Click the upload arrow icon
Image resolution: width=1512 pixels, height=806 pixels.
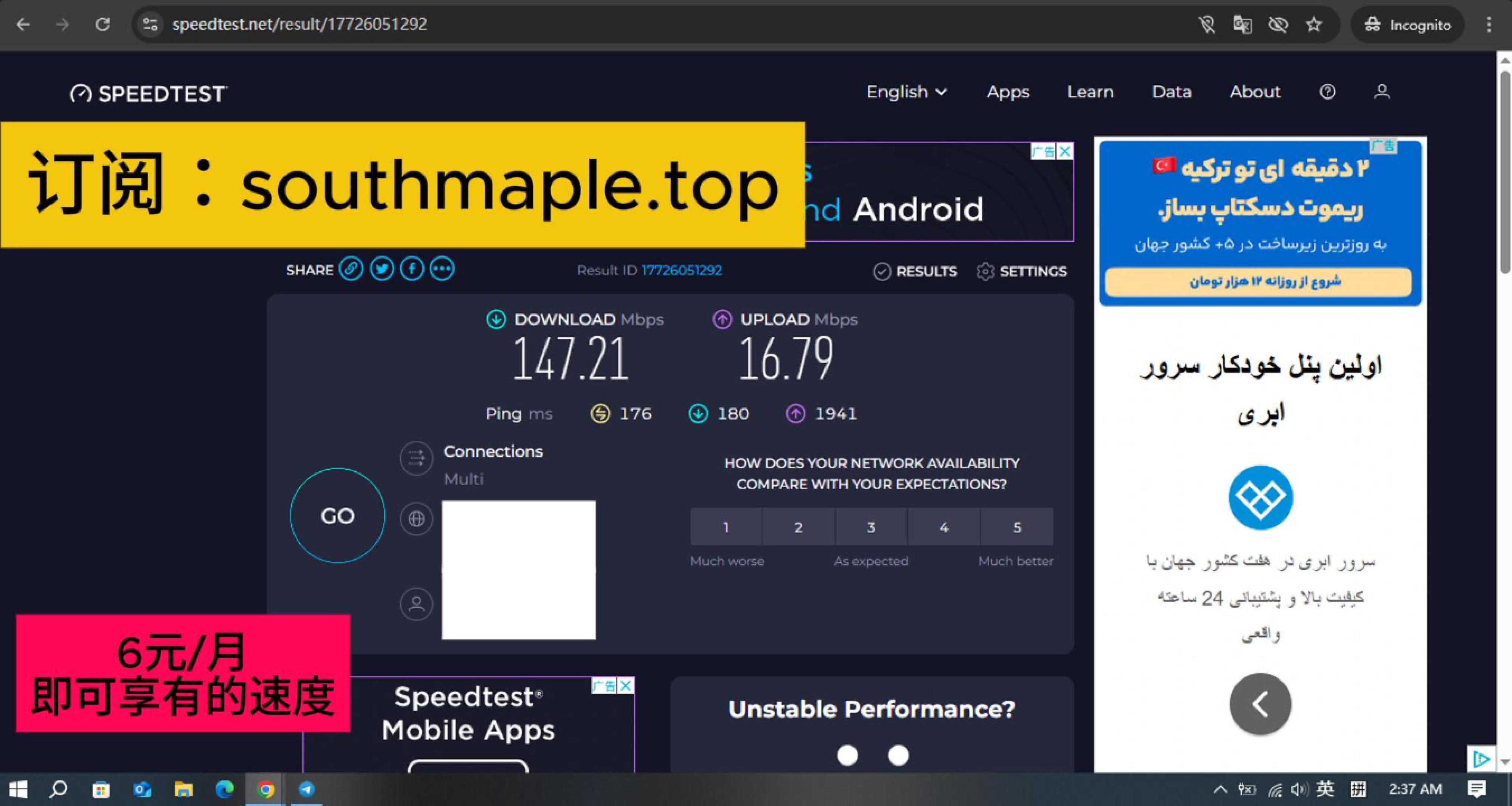tap(722, 320)
